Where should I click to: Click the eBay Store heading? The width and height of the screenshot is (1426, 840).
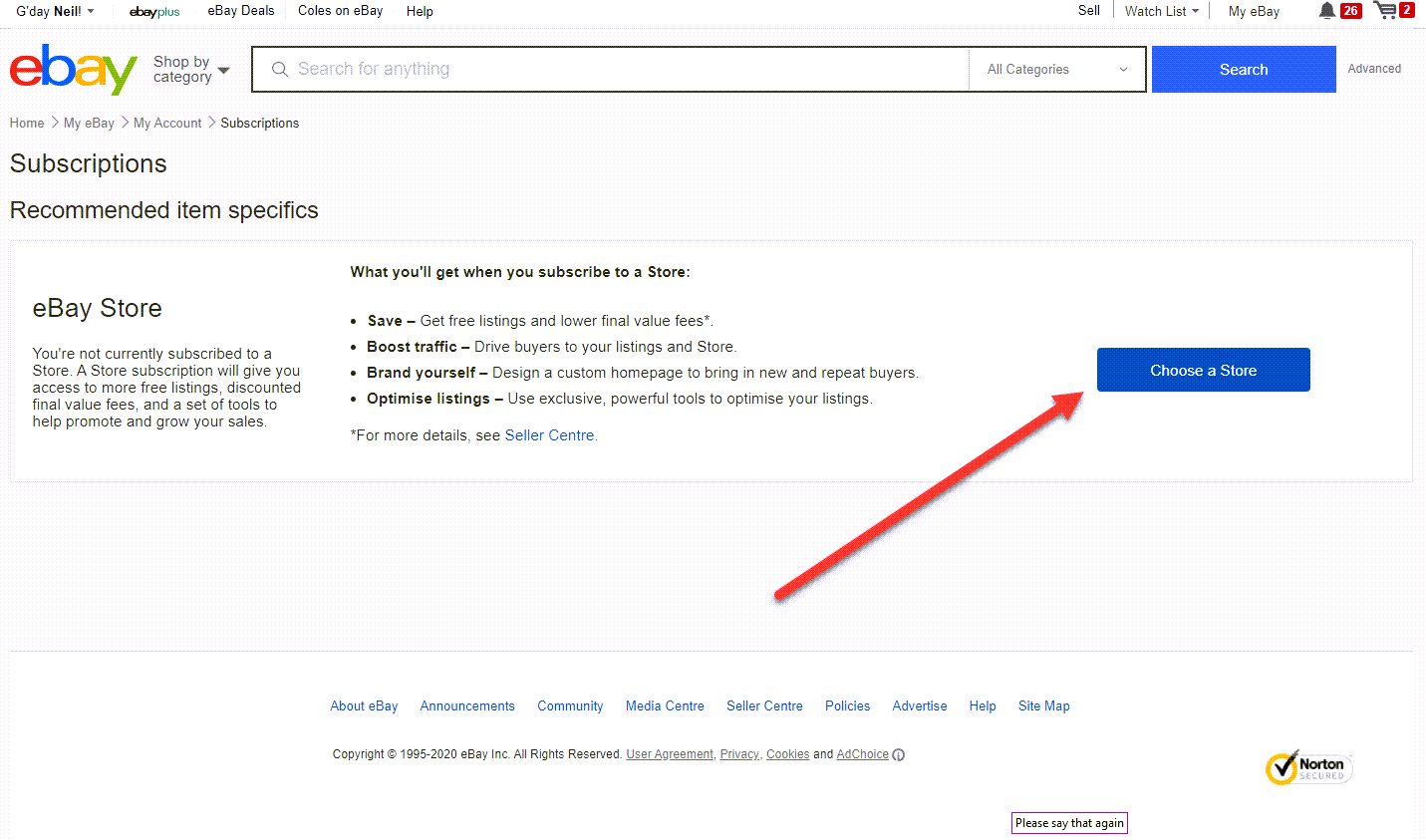point(97,308)
